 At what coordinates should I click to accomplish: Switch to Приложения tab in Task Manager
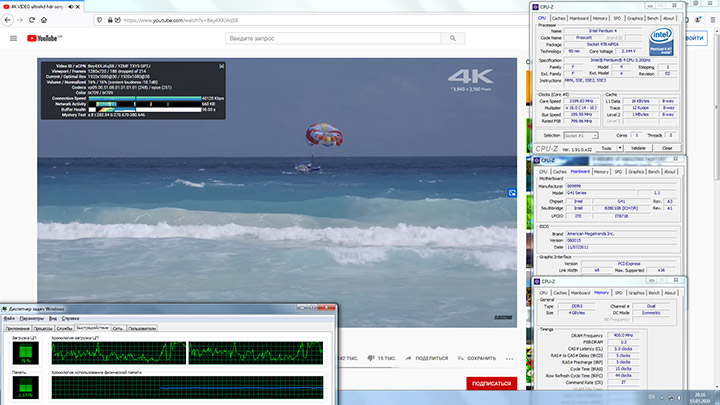point(18,328)
